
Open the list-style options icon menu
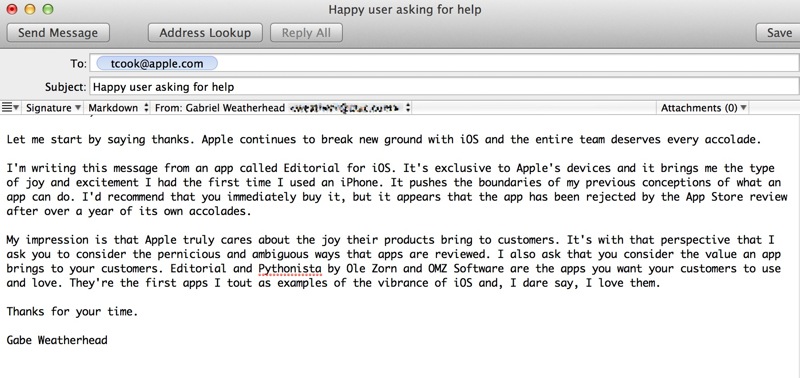[x=10, y=108]
